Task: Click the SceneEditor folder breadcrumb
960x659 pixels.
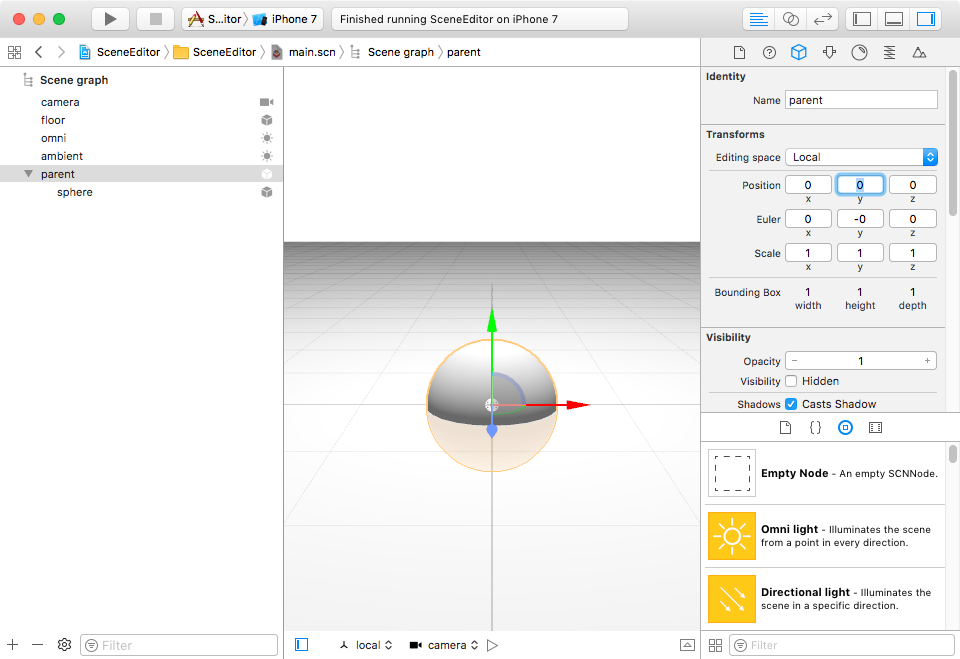Action: [x=215, y=52]
